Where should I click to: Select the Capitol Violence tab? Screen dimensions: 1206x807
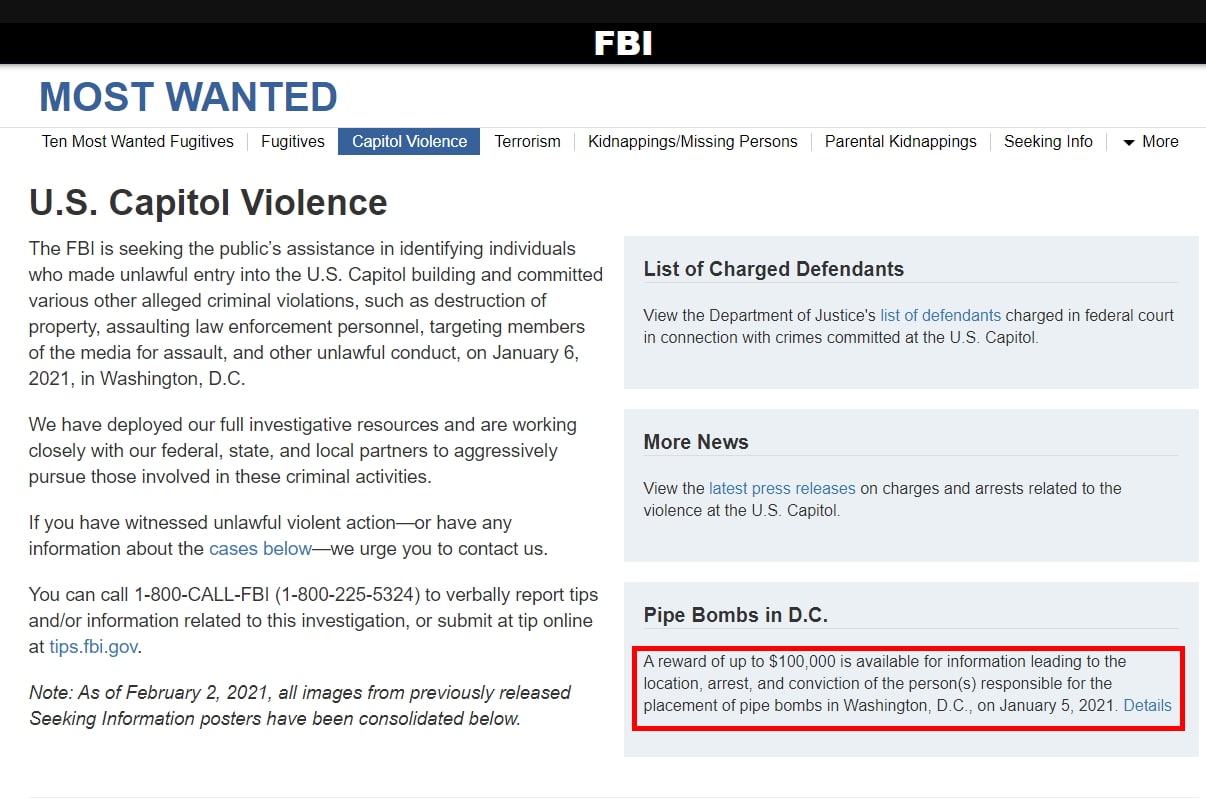[x=409, y=141]
